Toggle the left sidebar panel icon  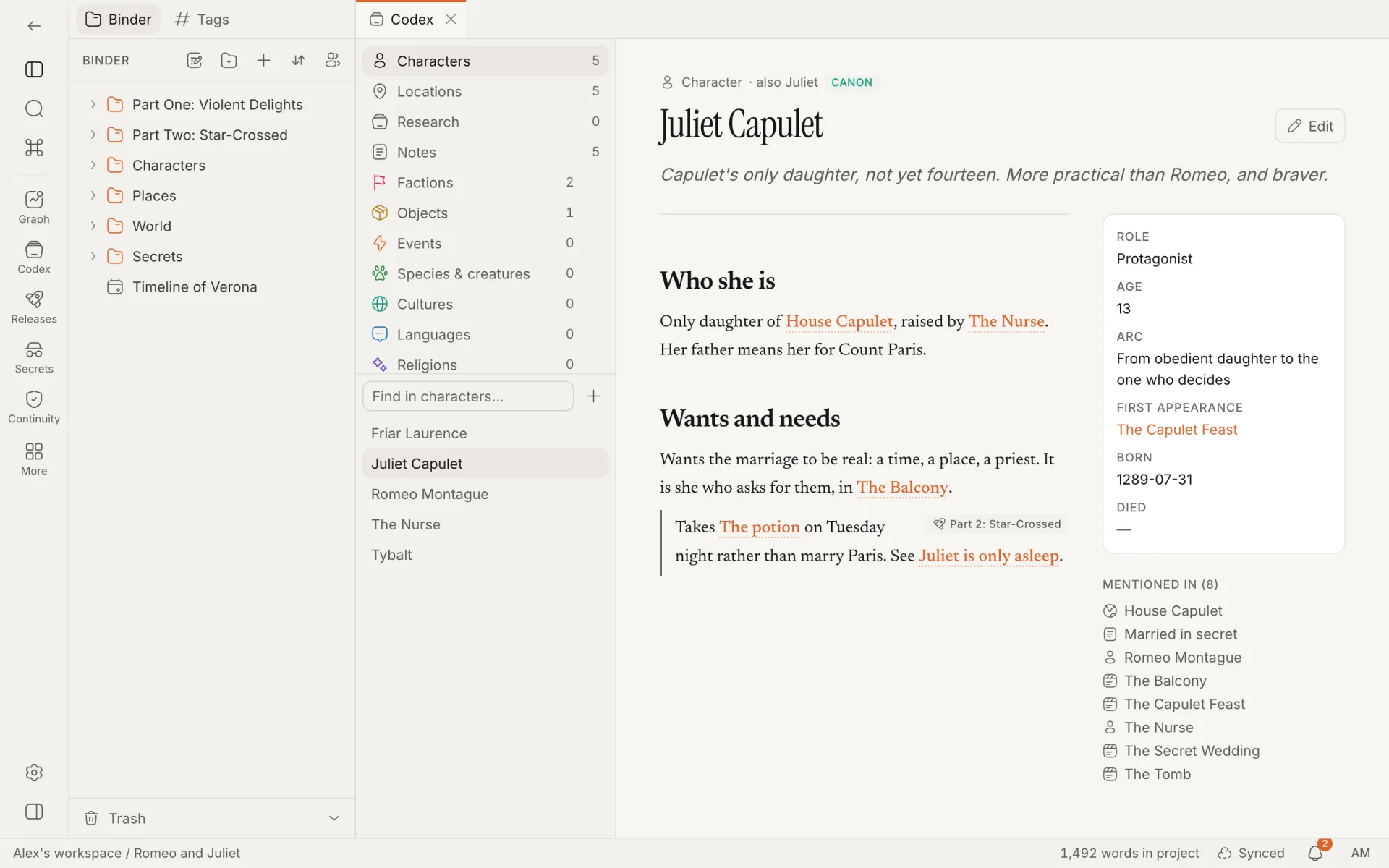(34, 69)
